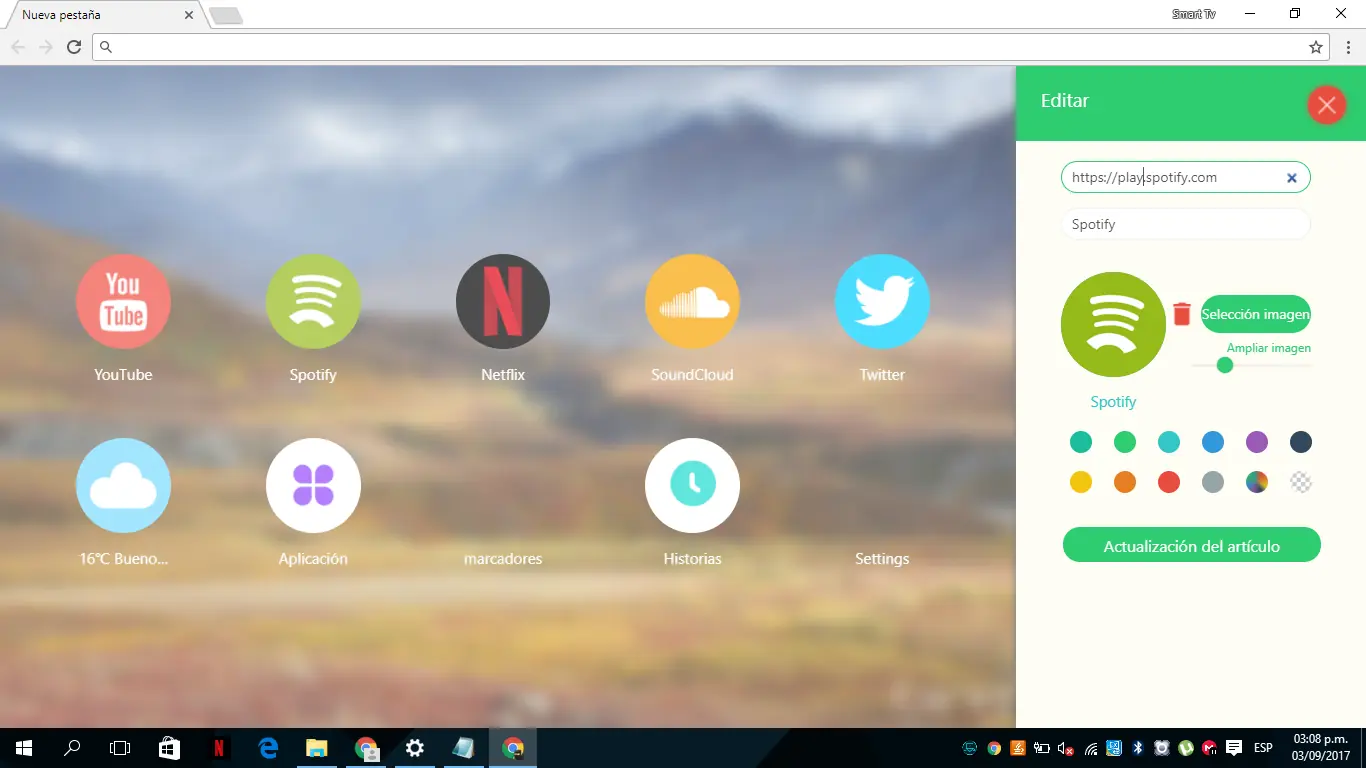The width and height of the screenshot is (1366, 768).
Task: Choose the transparent checkered swatch
Action: 1300,483
